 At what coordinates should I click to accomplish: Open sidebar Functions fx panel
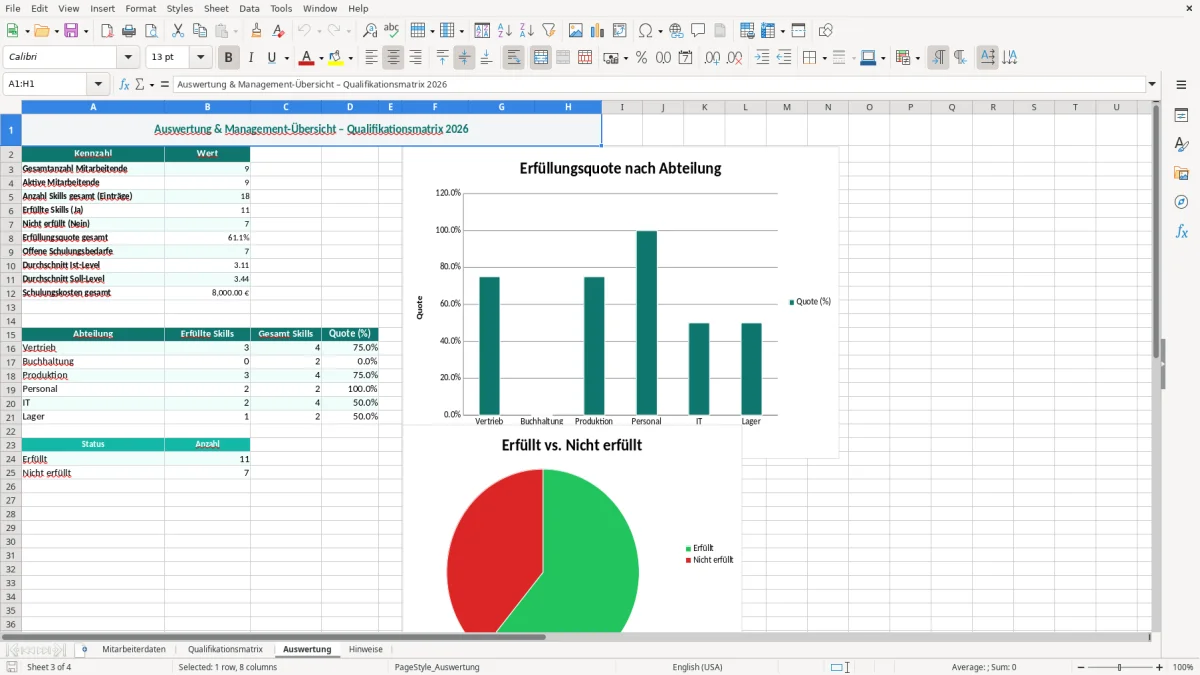(x=1181, y=232)
